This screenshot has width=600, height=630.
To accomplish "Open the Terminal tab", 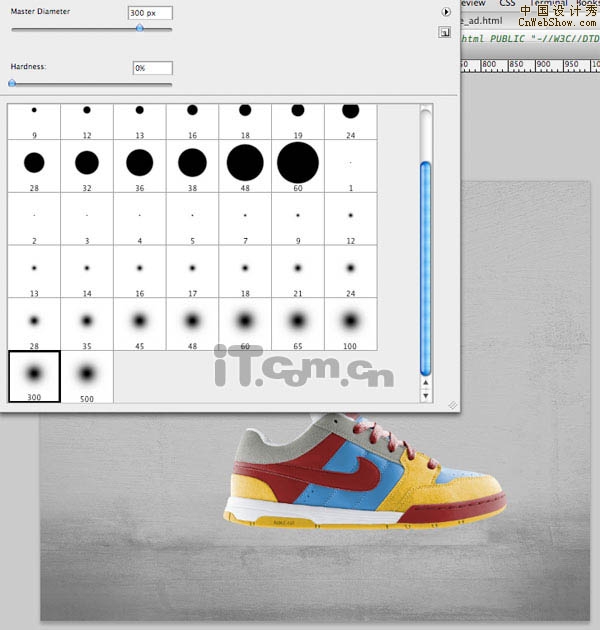I will (x=548, y=4).
